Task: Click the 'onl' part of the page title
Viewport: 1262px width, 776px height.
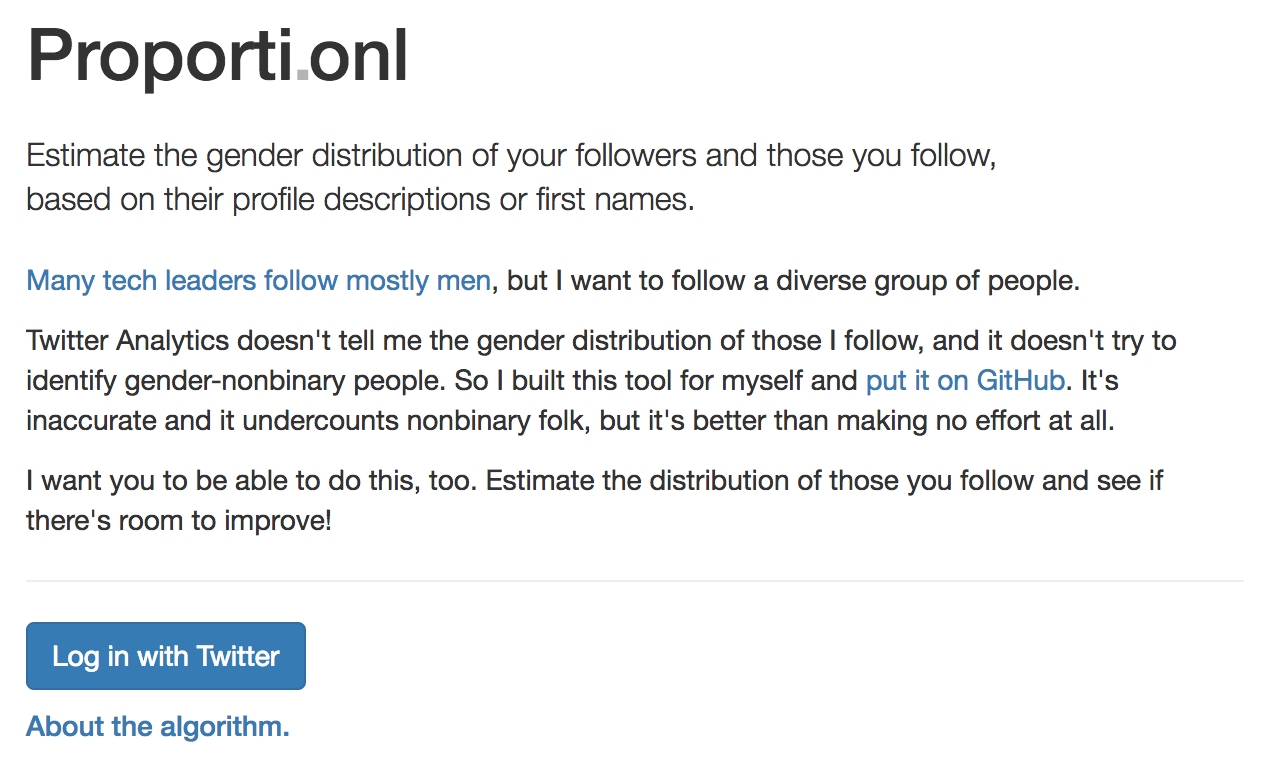Action: 358,55
